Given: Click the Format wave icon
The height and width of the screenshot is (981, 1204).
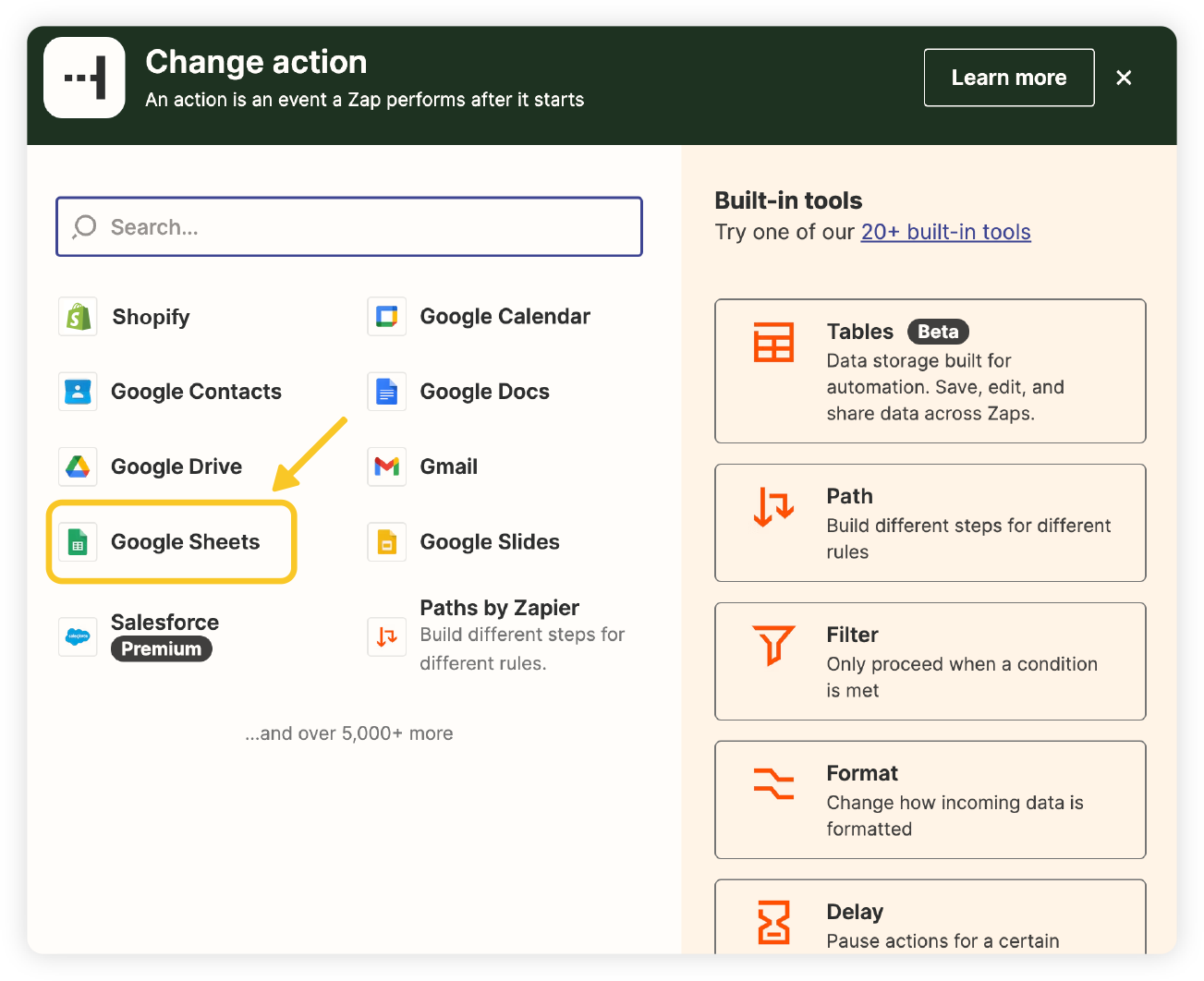Looking at the screenshot, I should [773, 783].
